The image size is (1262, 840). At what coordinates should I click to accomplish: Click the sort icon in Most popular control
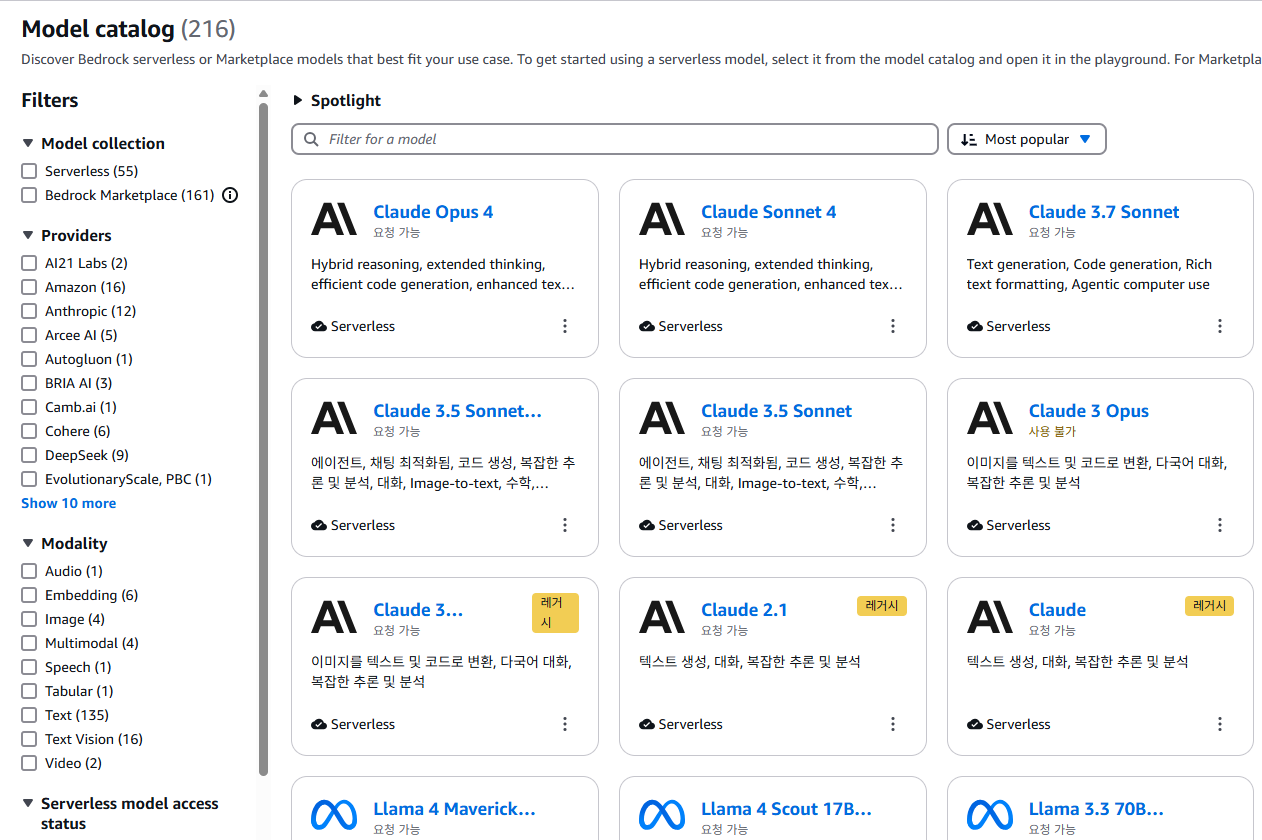pos(968,139)
